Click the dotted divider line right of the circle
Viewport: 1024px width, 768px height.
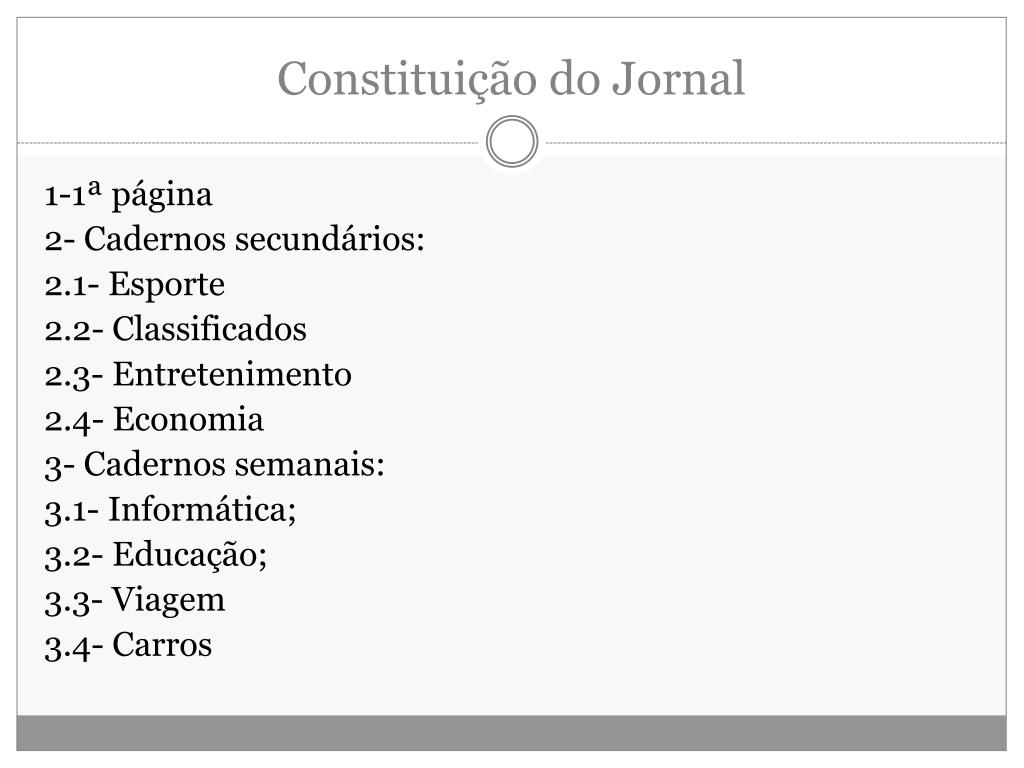[776, 142]
